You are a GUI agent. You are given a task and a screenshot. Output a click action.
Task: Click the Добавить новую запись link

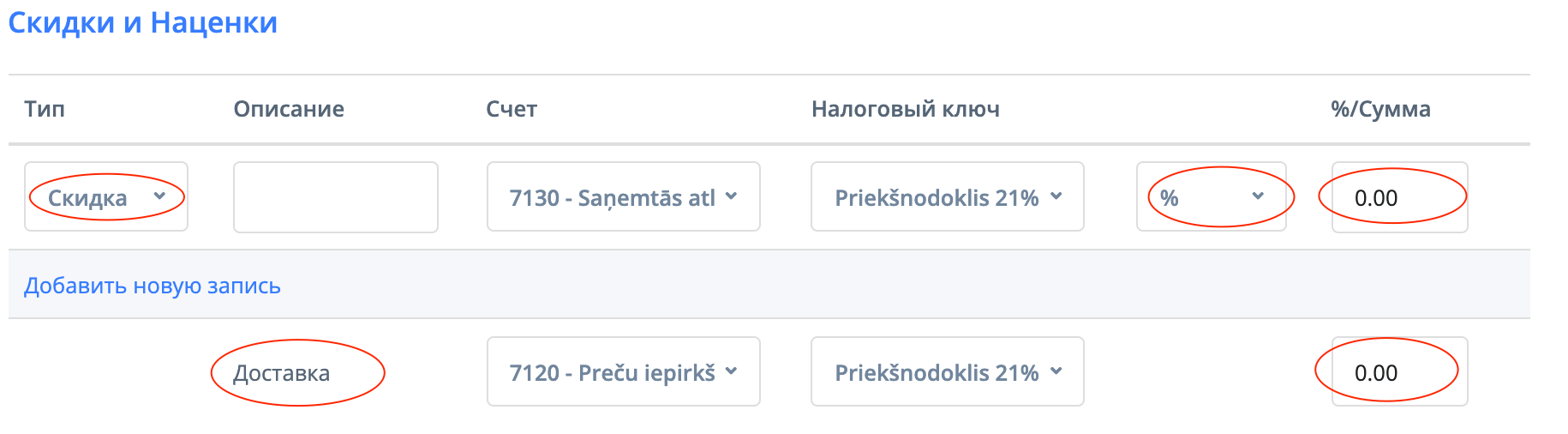coord(153,286)
